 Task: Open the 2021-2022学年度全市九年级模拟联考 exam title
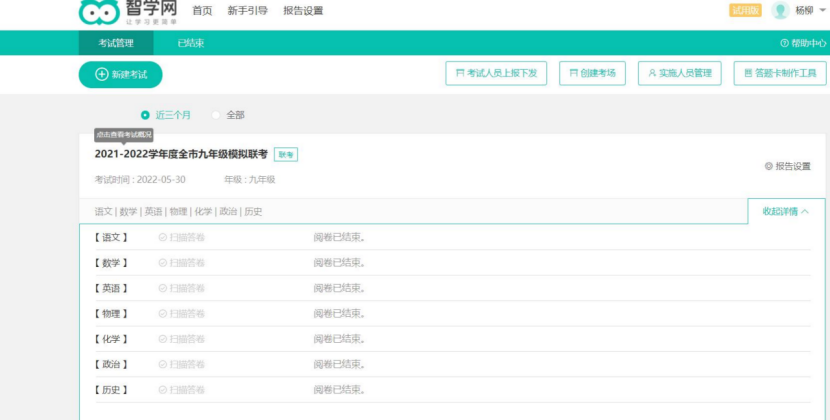[181, 154]
